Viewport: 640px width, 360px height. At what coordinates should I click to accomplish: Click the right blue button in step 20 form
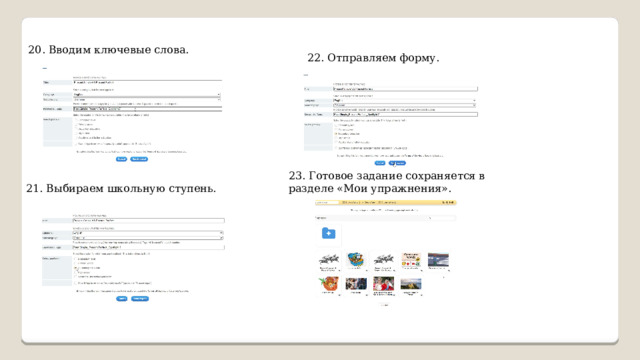click(x=139, y=159)
